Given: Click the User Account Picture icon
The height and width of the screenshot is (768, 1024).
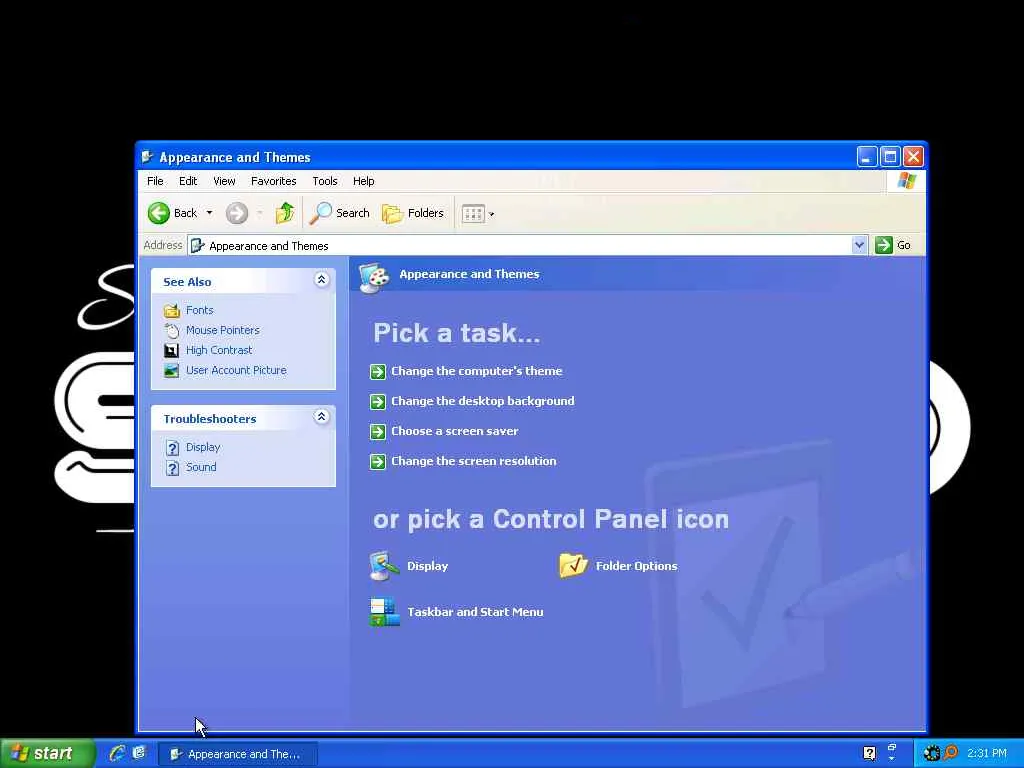Looking at the screenshot, I should (172, 371).
